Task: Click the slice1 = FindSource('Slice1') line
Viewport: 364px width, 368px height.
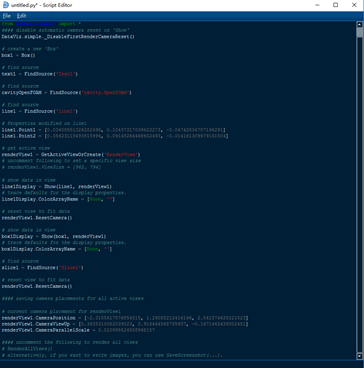Action: (x=43, y=268)
